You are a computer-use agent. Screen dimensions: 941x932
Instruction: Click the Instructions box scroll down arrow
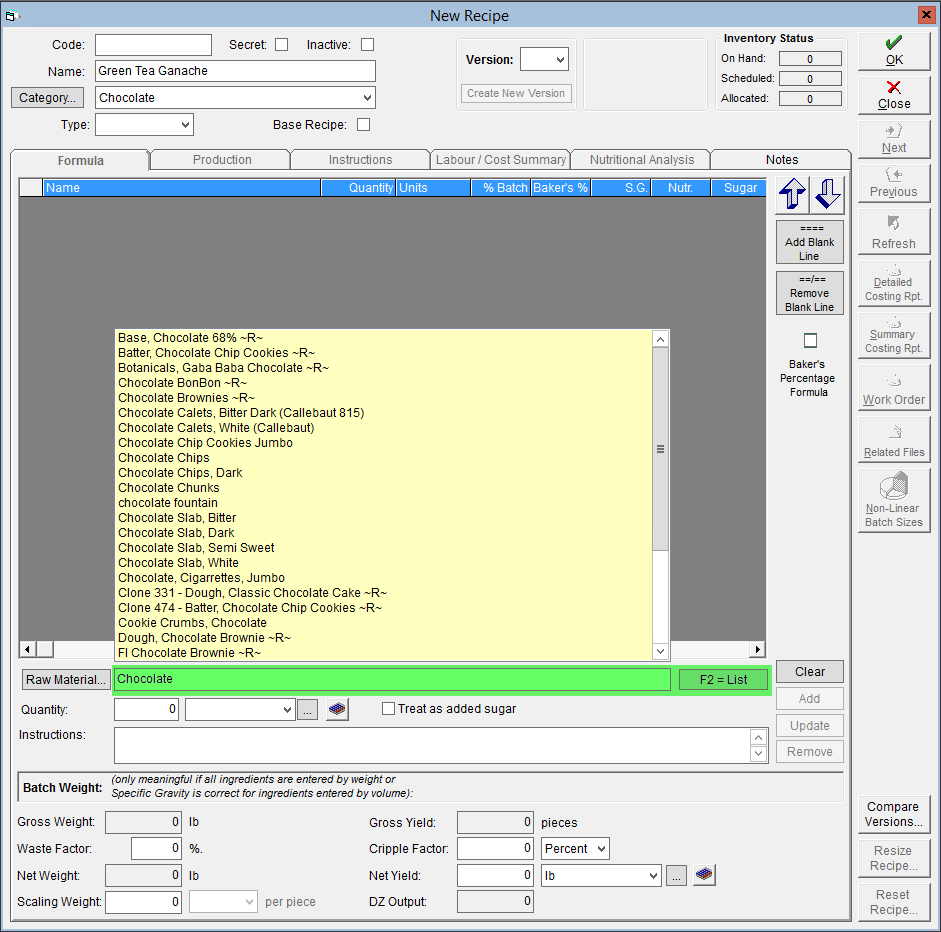(759, 753)
